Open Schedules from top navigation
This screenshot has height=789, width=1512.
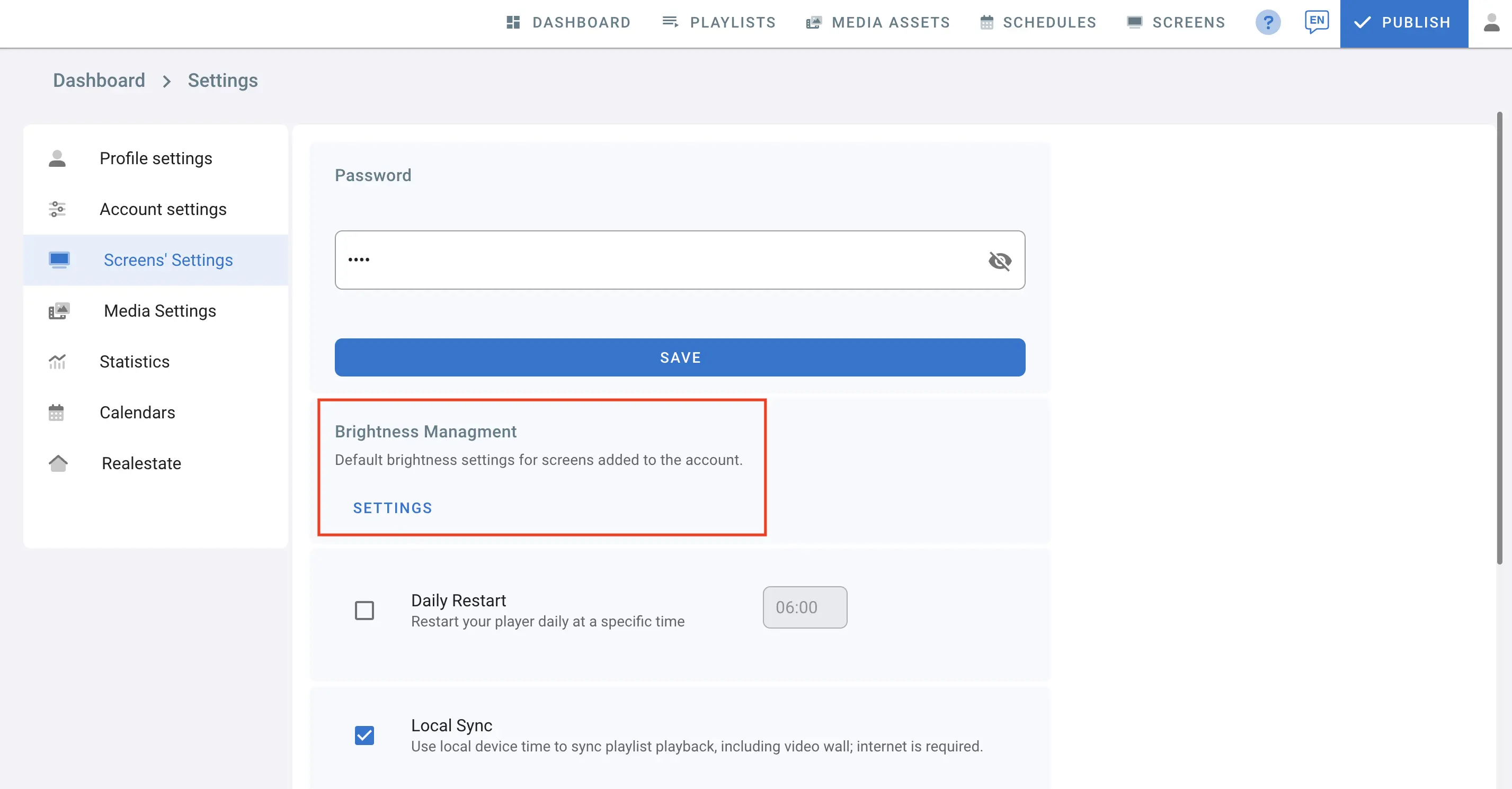click(1038, 23)
